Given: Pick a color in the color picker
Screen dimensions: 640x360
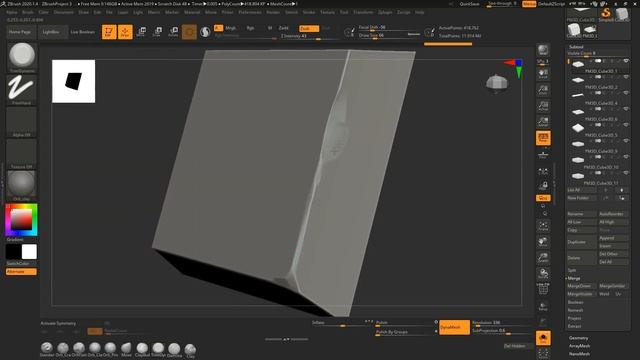Looking at the screenshot, I should (21, 220).
